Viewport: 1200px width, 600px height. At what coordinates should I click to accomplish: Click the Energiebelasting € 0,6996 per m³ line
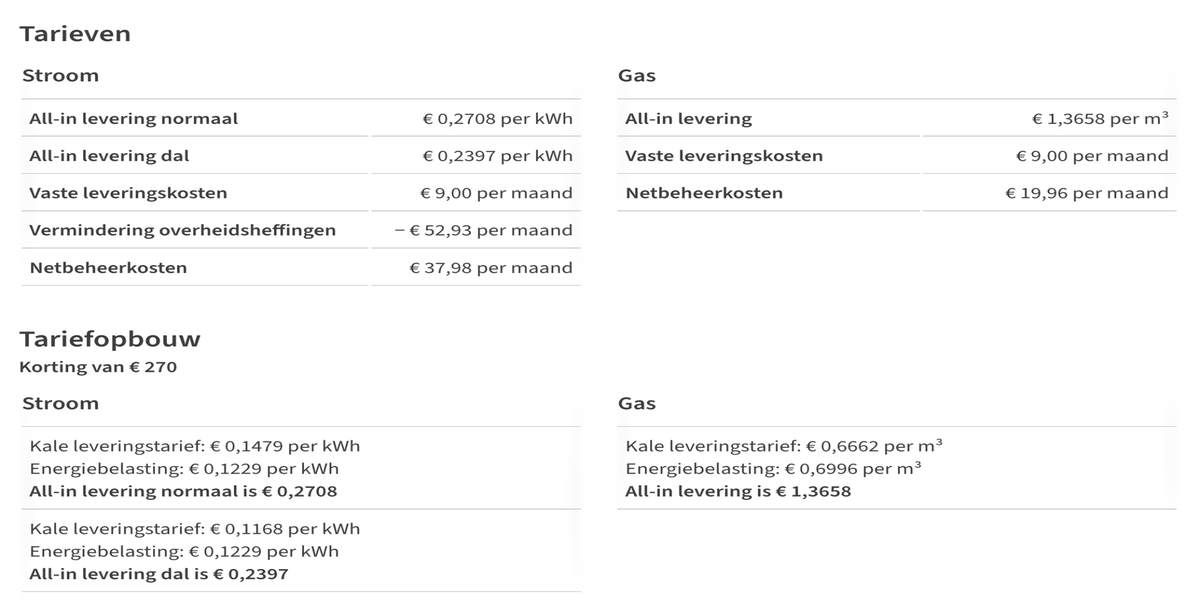[773, 469]
